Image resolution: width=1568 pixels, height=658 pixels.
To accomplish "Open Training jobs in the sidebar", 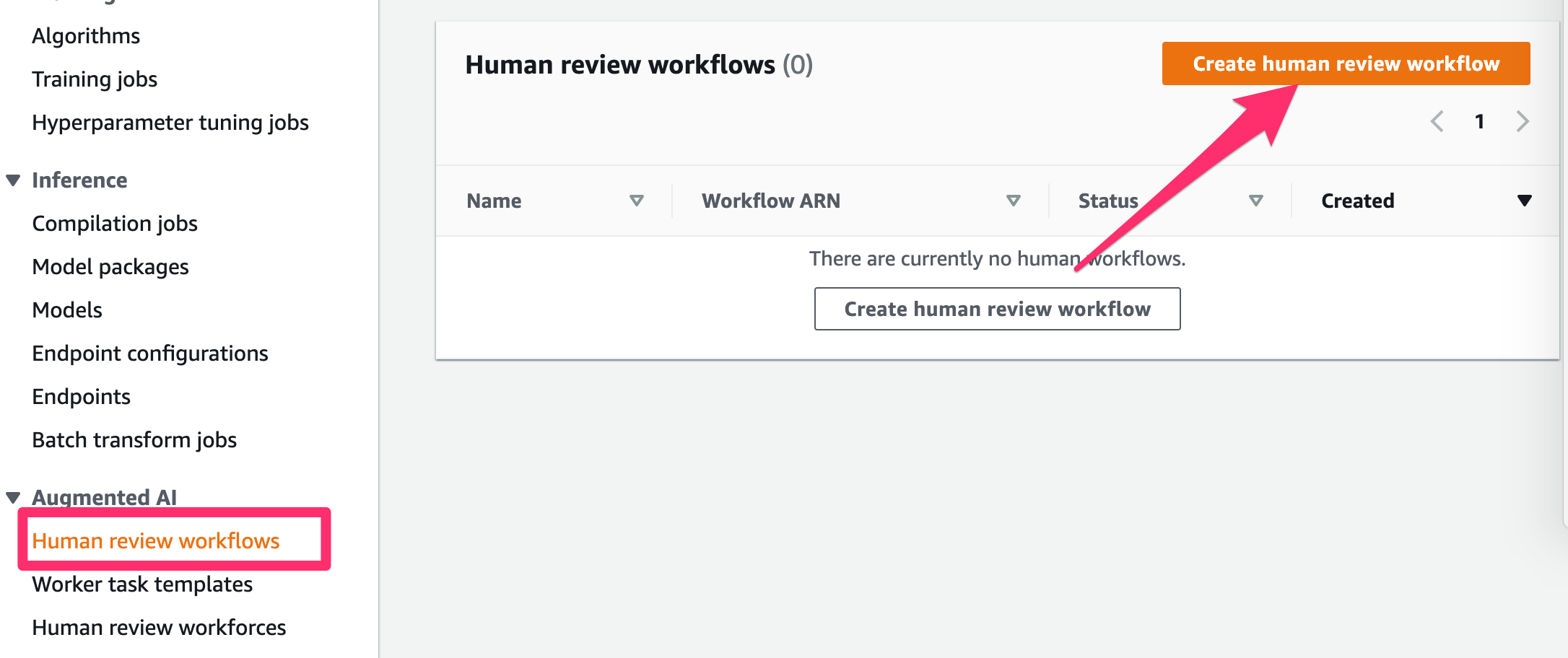I will coord(95,79).
